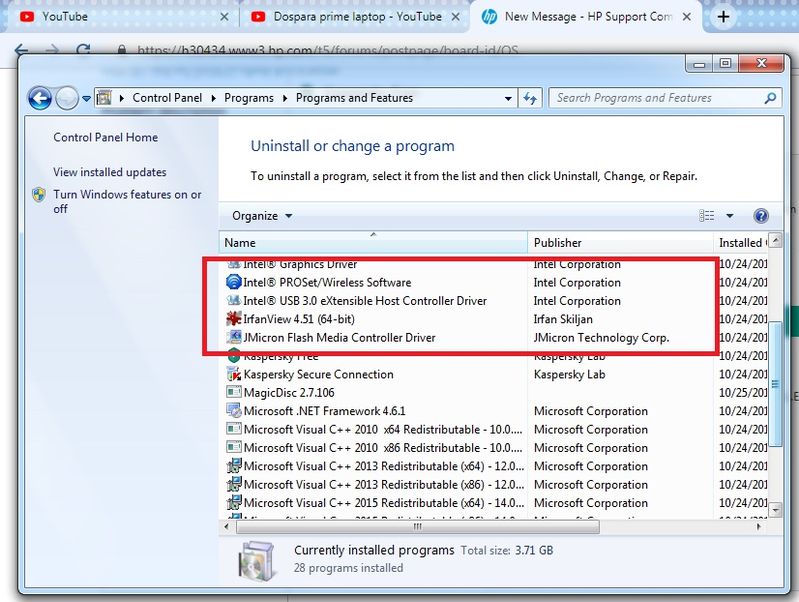
Task: Switch to New Message - HP Support tab
Action: [586, 16]
